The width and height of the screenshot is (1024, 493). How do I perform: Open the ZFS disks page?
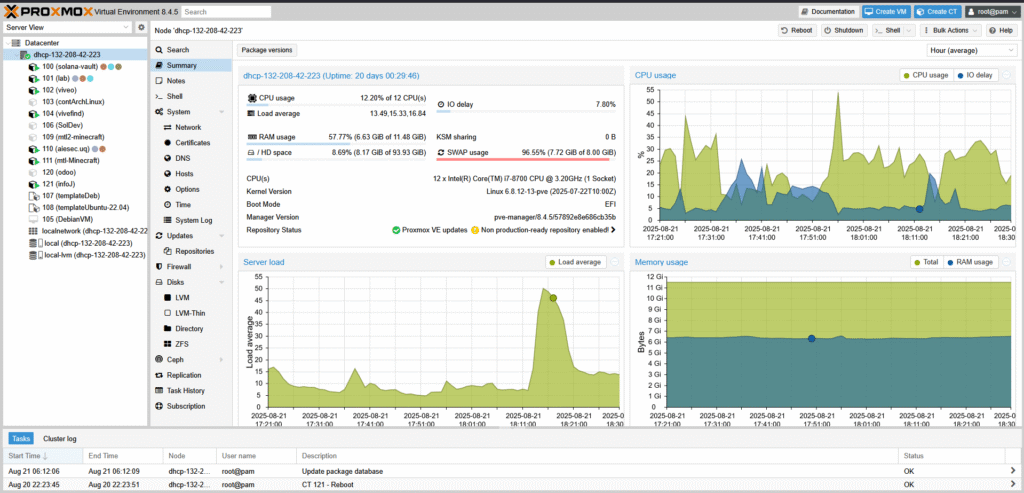pos(182,343)
